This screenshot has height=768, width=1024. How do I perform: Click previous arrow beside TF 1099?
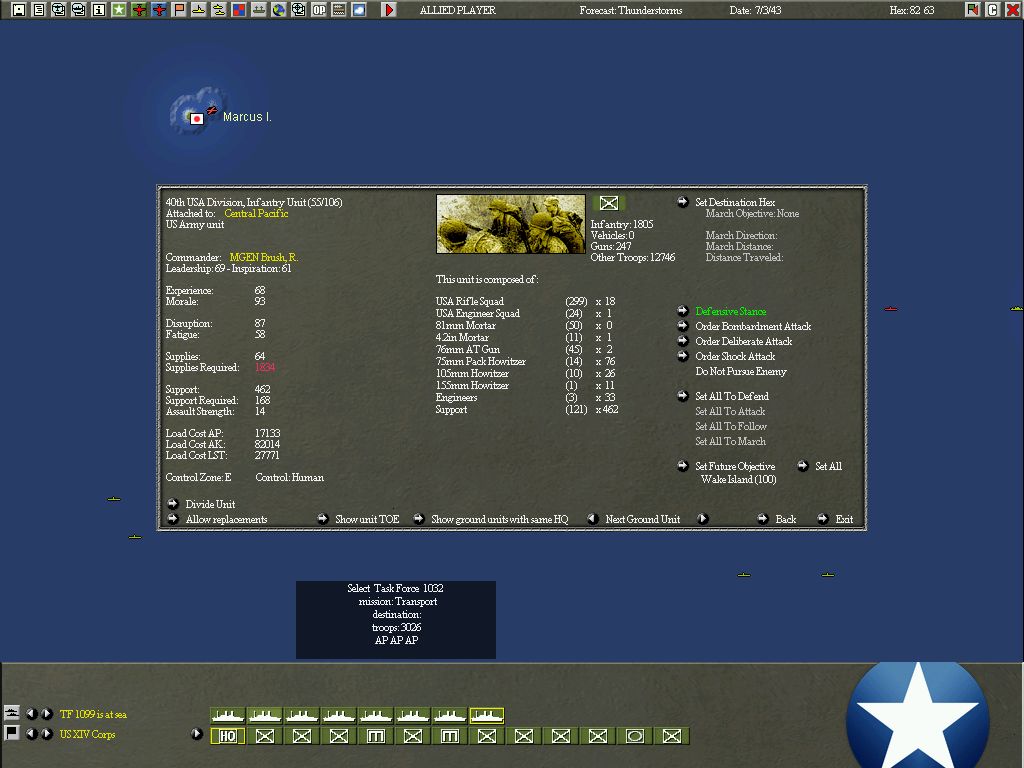click(31, 714)
